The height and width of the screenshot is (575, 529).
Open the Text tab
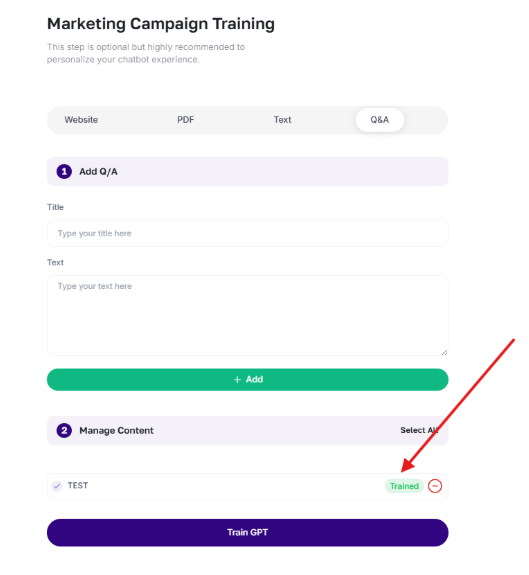282,120
